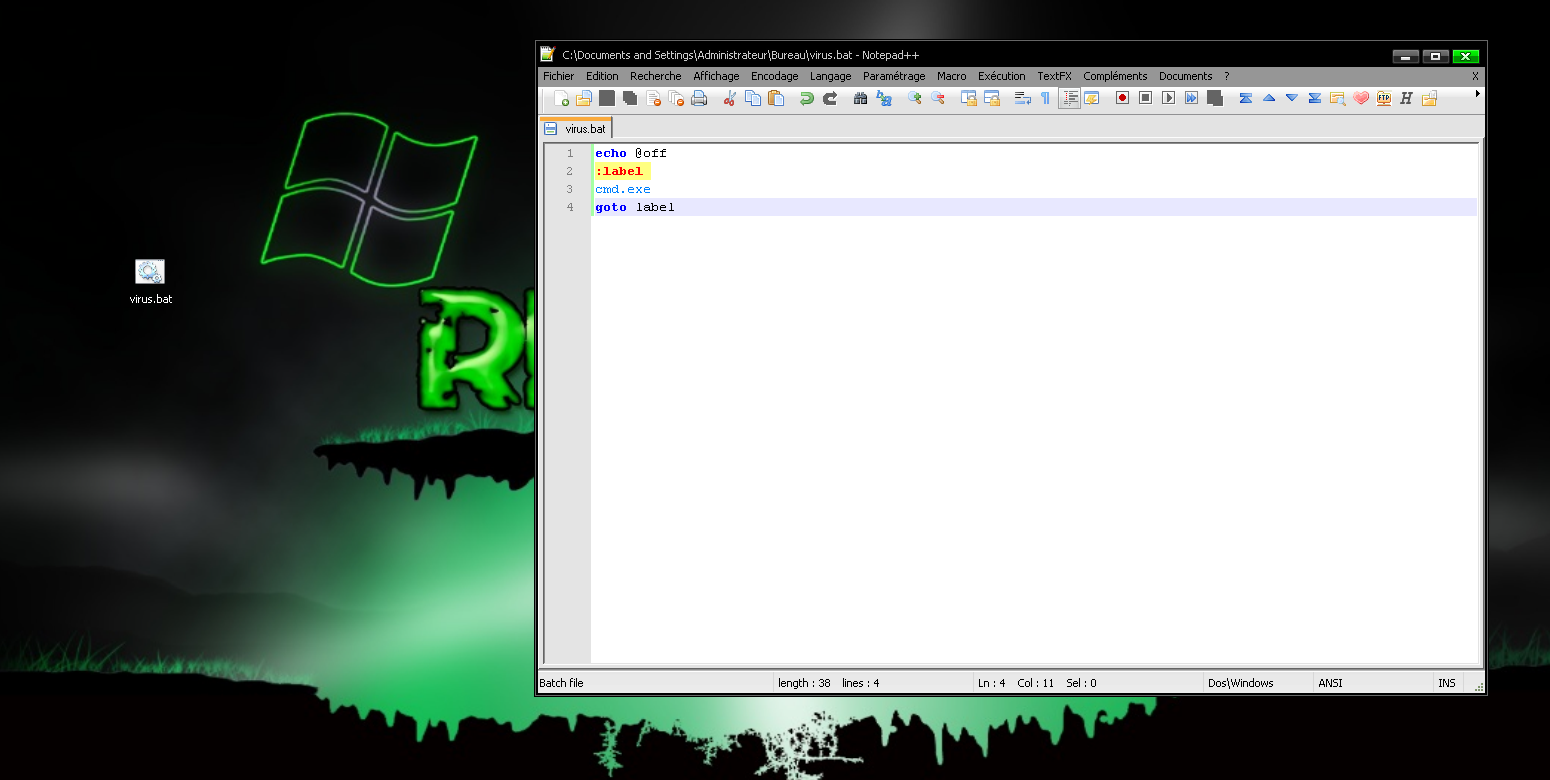
Task: Open Find with the binoculars icon
Action: click(860, 98)
